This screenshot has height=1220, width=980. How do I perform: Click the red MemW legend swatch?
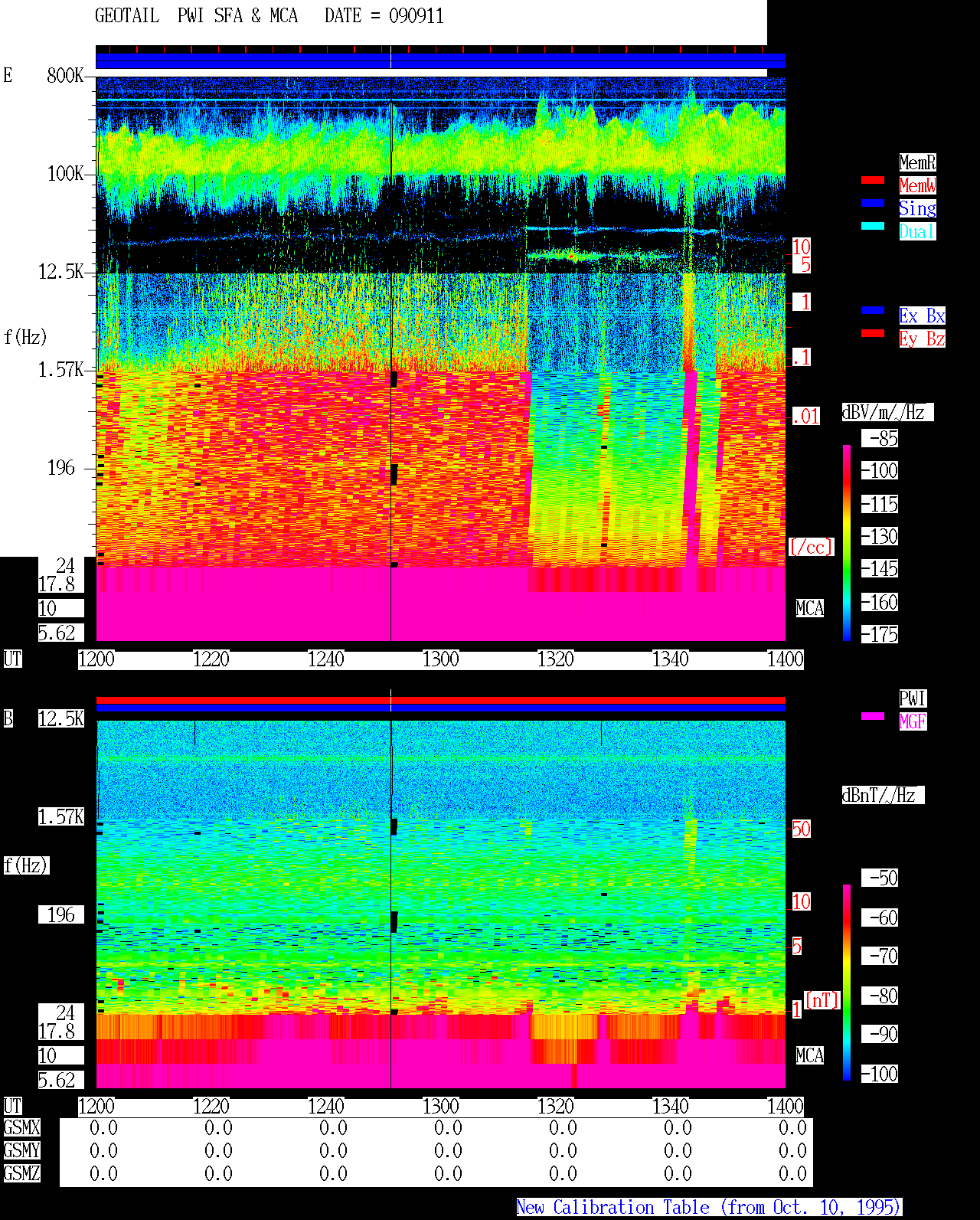click(x=873, y=180)
